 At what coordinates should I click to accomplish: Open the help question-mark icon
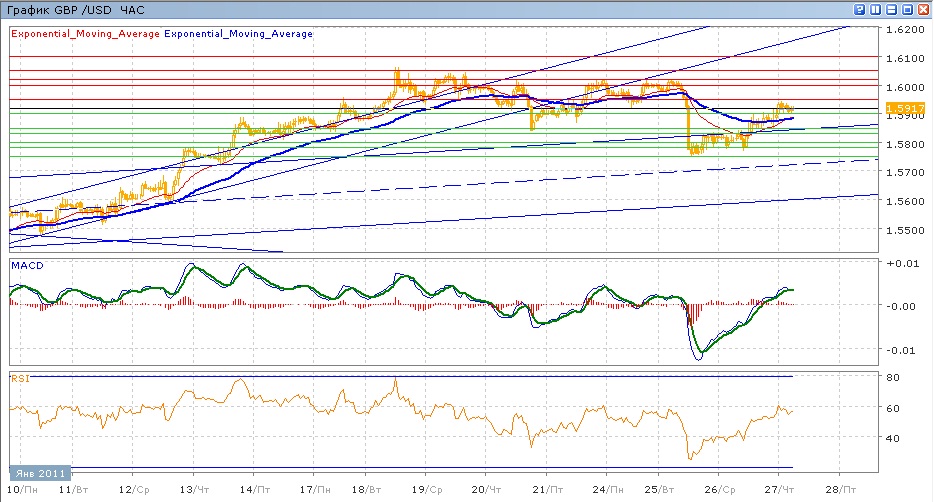[x=860, y=10]
